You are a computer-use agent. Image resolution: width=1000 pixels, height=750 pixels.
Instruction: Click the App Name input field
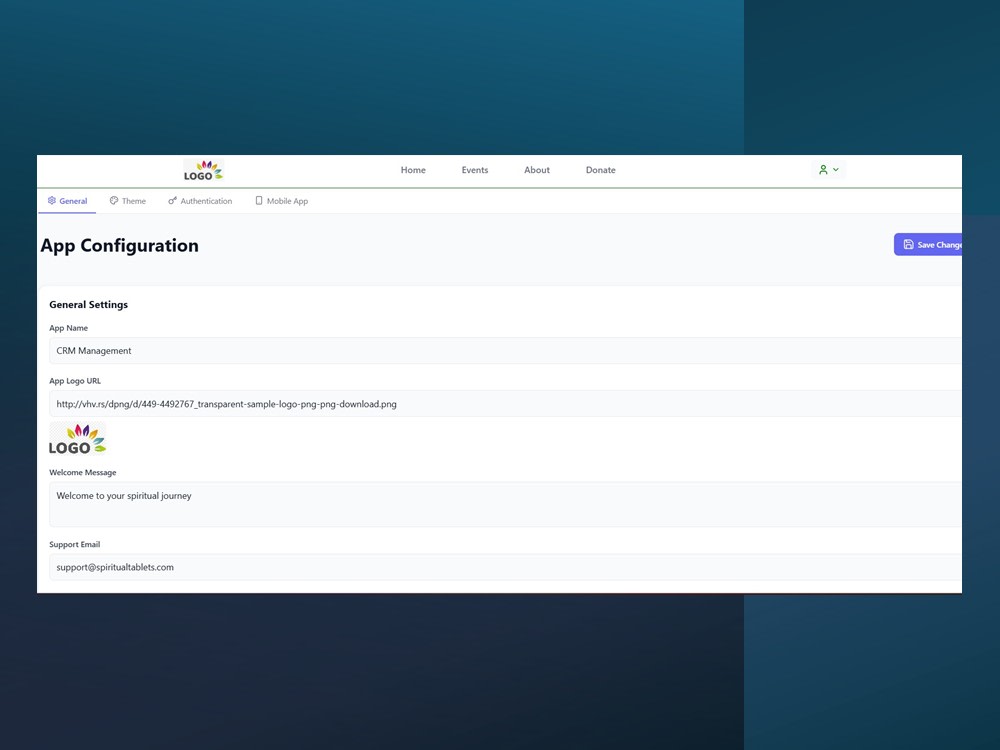505,351
